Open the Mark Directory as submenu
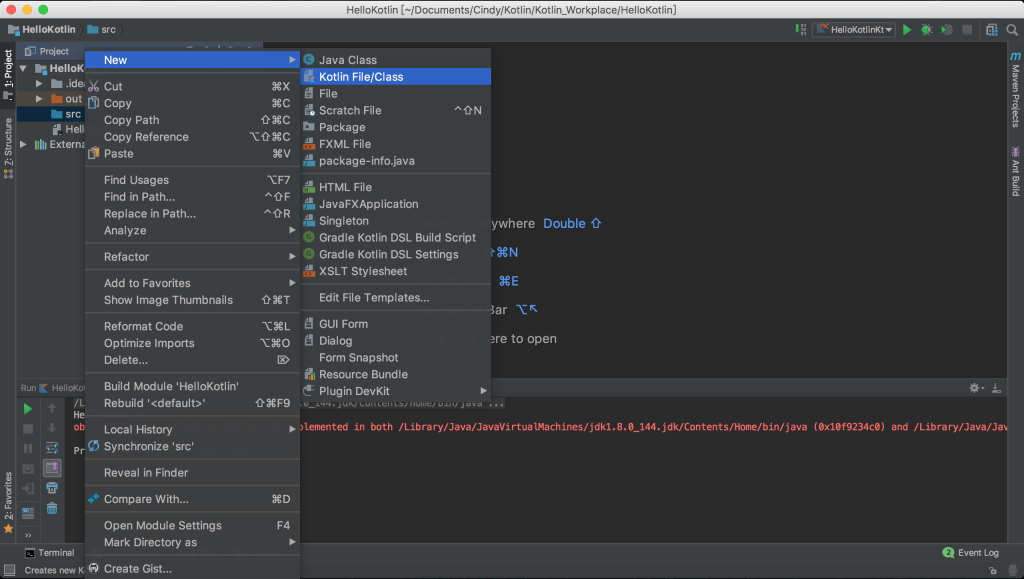The width and height of the screenshot is (1024, 579). click(192, 542)
